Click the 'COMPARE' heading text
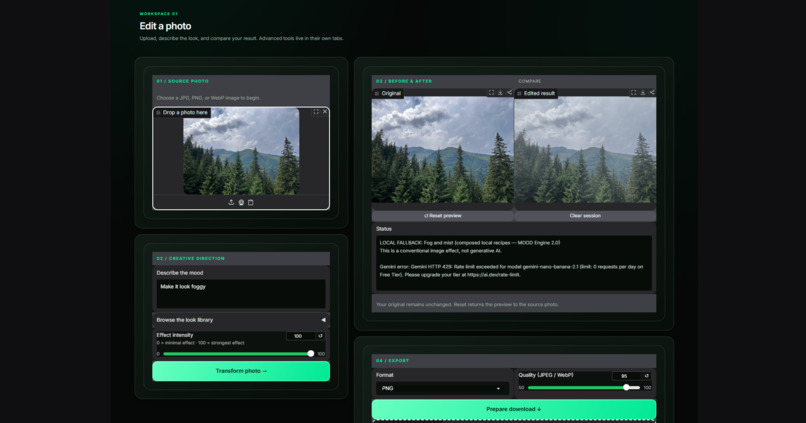Image resolution: width=806 pixels, height=423 pixels. click(x=529, y=81)
